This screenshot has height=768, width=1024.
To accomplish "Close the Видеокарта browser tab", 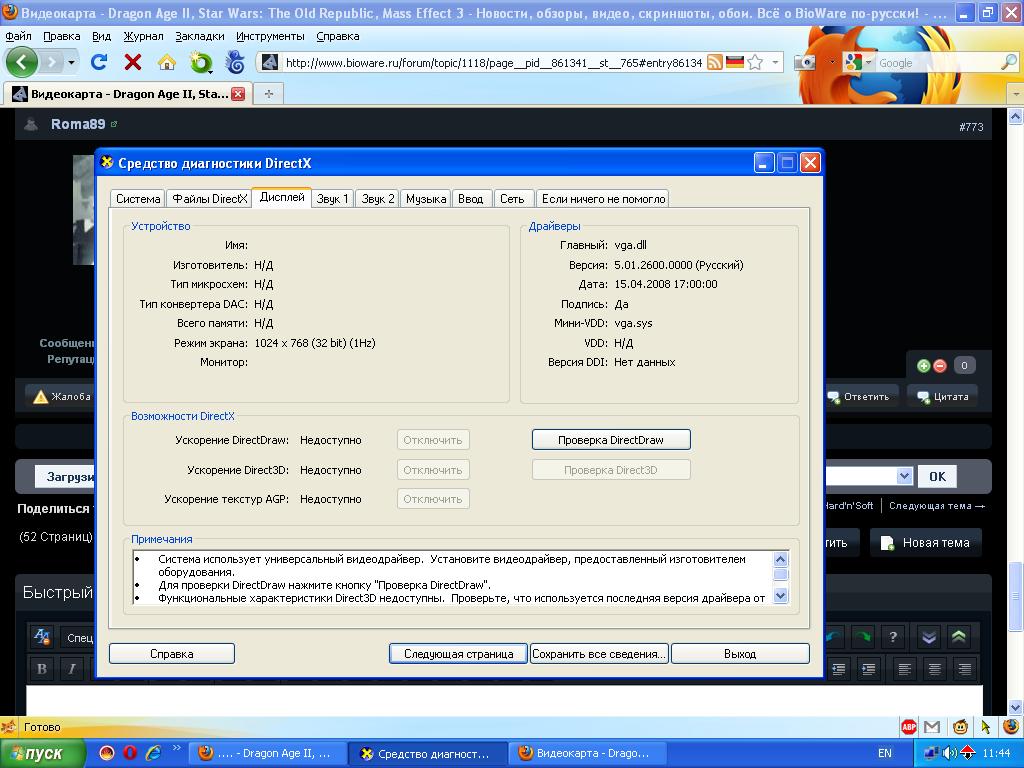I will click(x=238, y=94).
